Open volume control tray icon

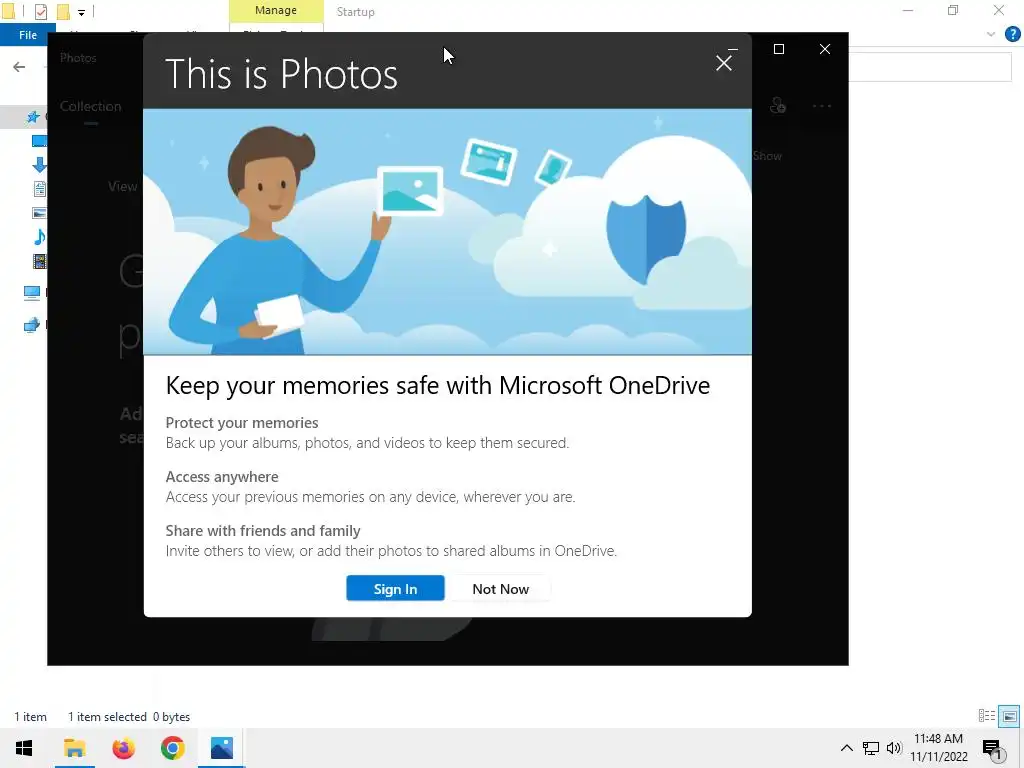(894, 748)
